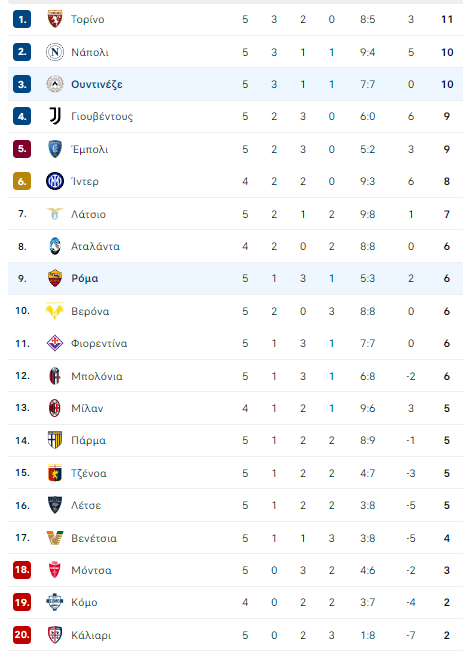Click the blue rank 1 position badge
Image resolution: width=463 pixels, height=653 pixels.
click(x=22, y=19)
